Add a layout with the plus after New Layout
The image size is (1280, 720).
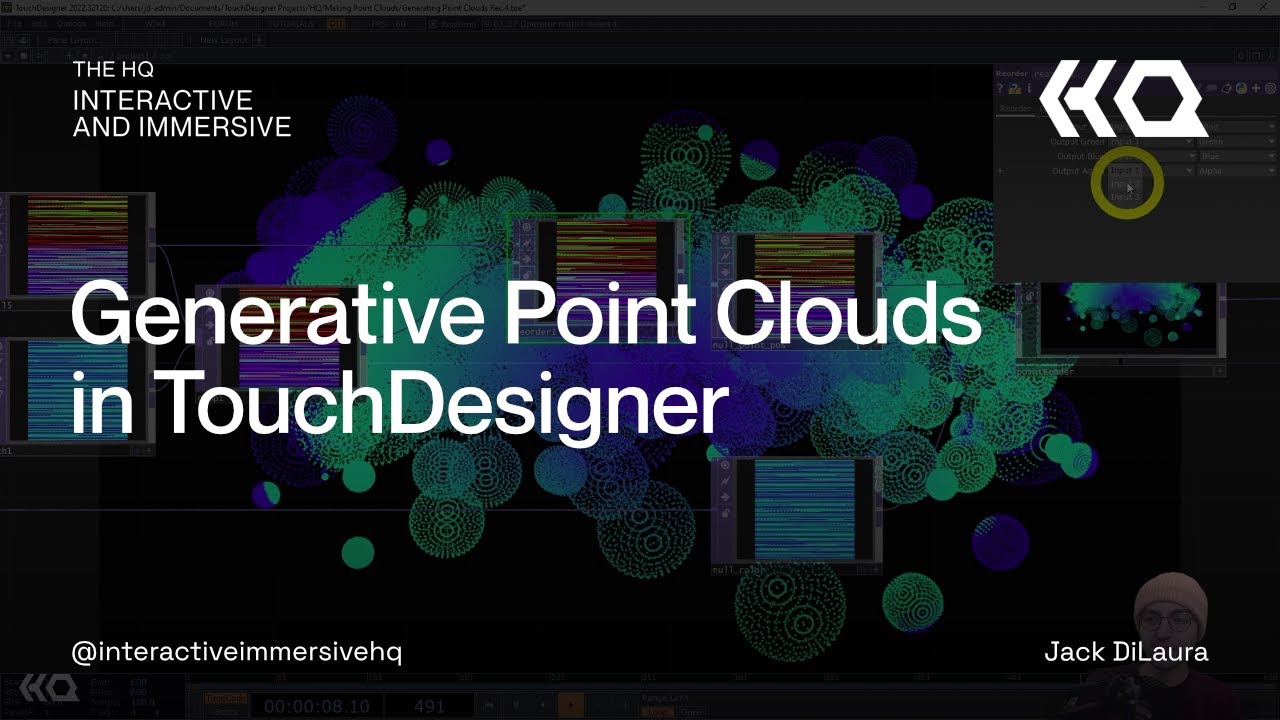258,40
